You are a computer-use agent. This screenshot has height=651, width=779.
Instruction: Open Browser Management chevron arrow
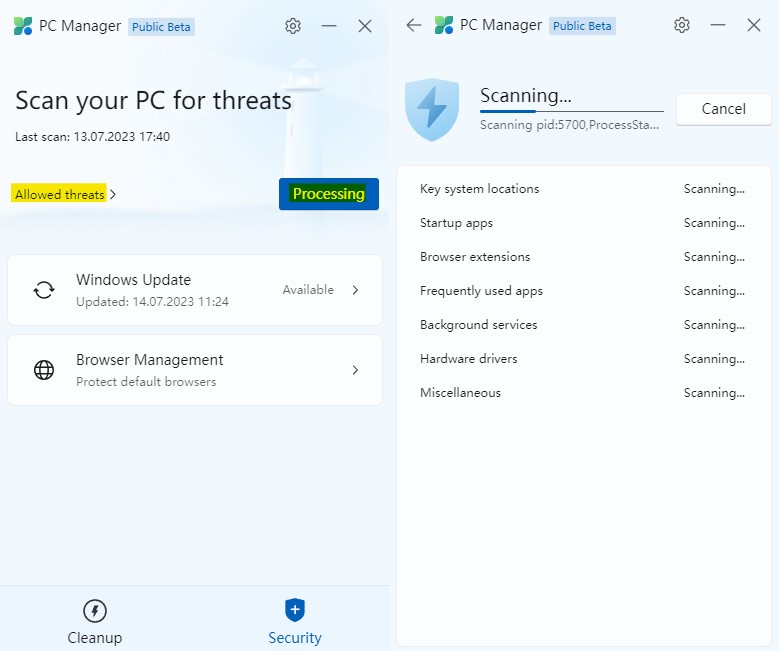click(355, 370)
